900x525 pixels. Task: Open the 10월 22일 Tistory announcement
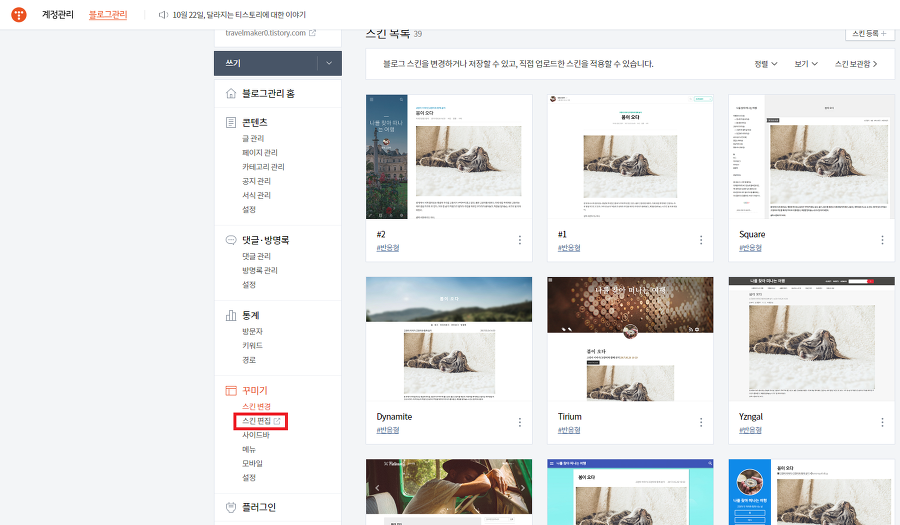[x=239, y=14]
